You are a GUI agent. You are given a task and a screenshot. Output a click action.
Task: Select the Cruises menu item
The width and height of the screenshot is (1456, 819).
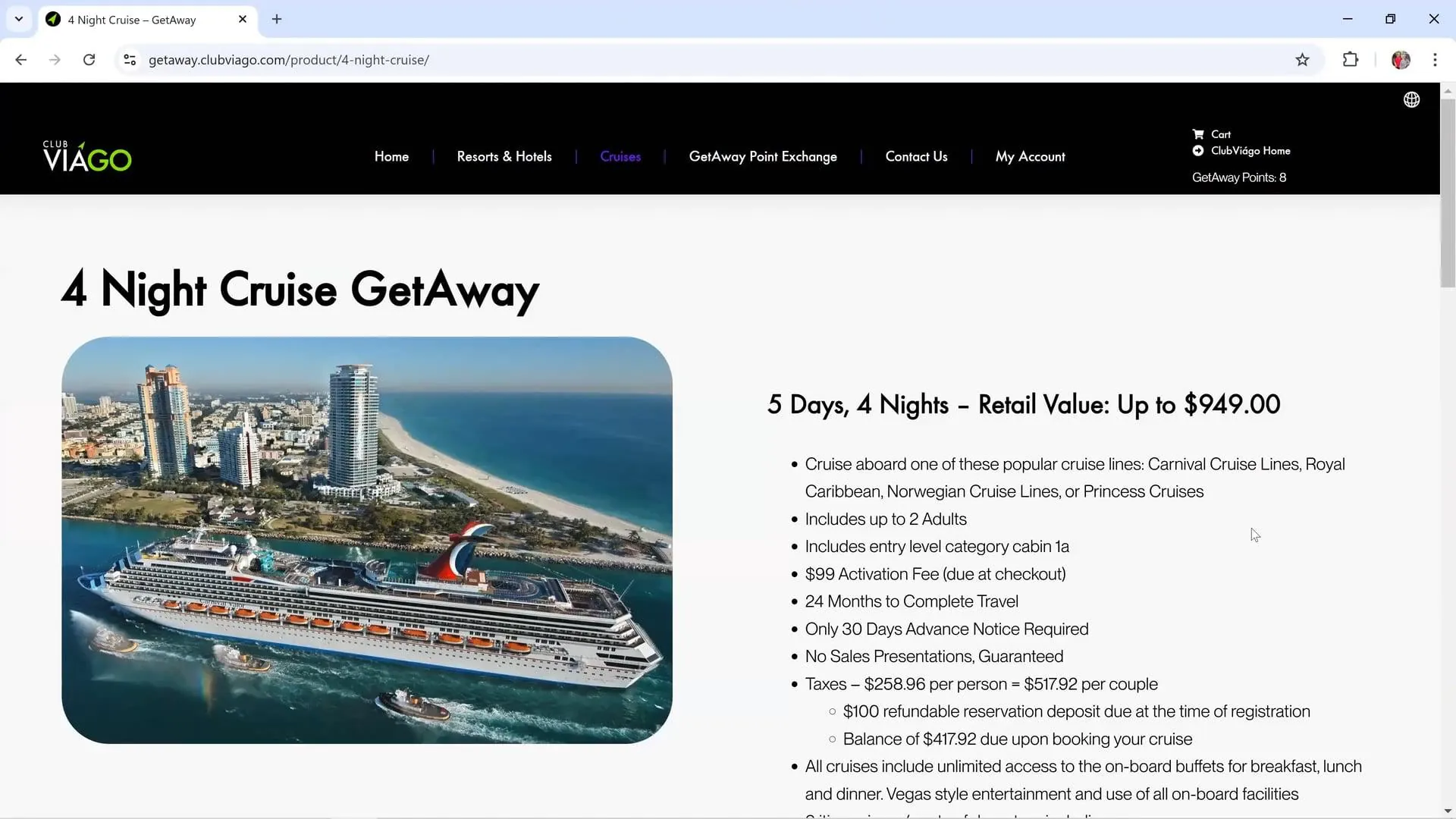620,156
